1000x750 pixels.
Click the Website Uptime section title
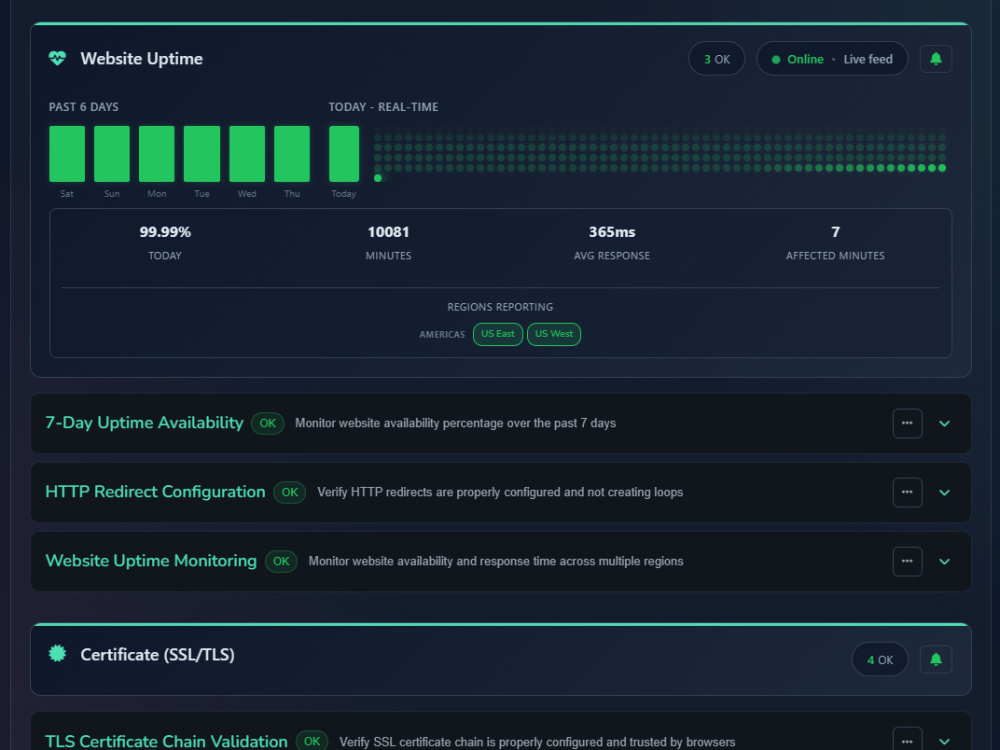coord(142,59)
